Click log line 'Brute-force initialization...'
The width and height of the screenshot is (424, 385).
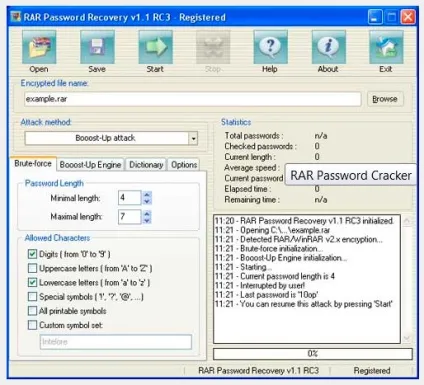coord(269,249)
